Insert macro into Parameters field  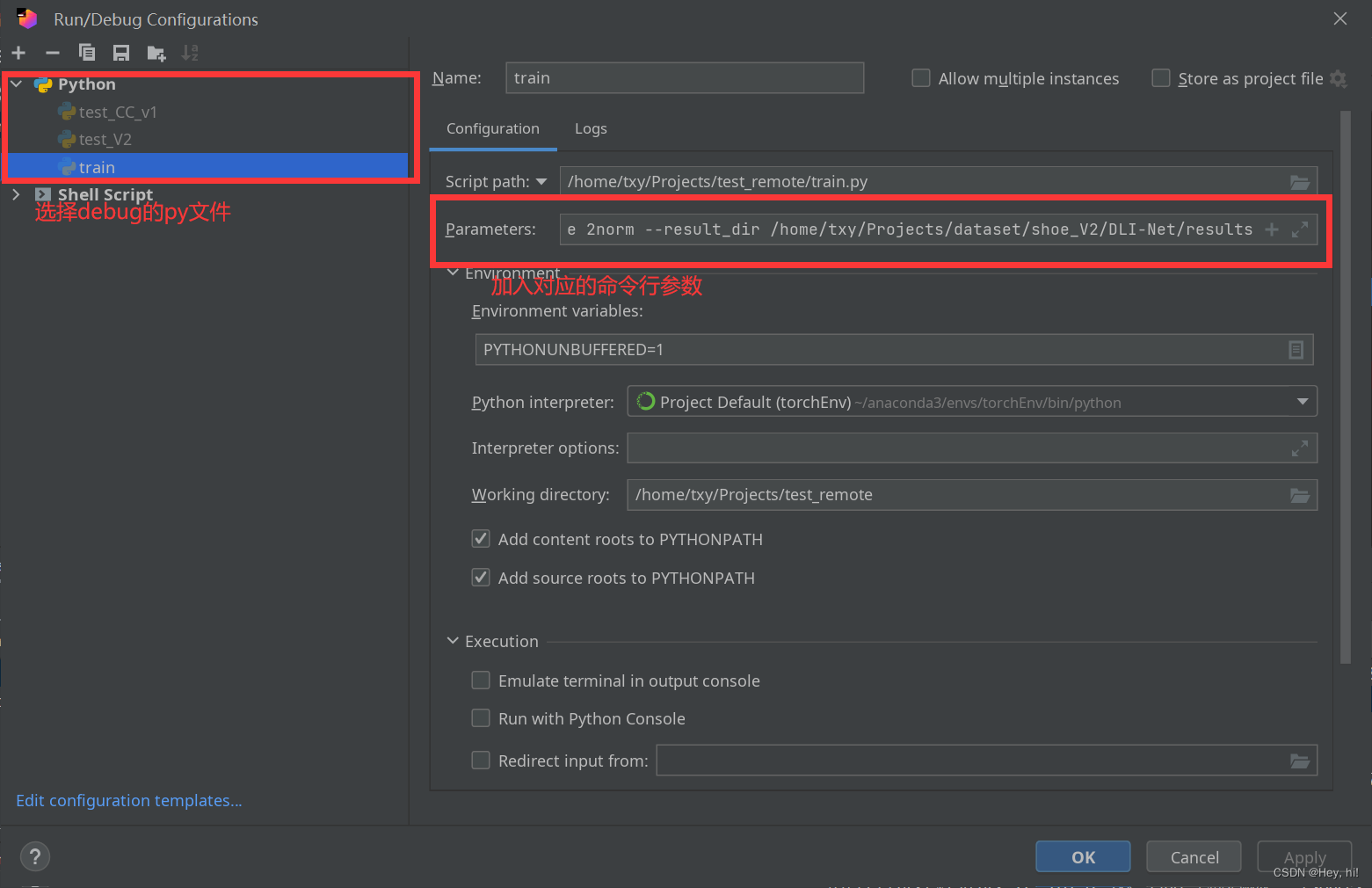pos(1272,229)
